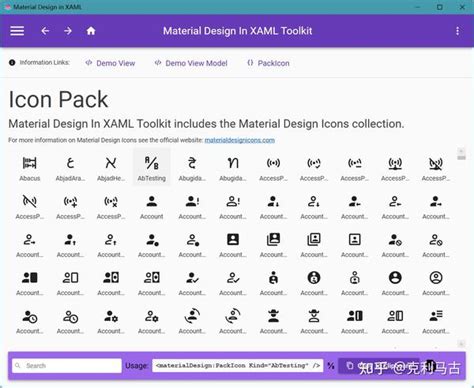Screen dimensions: 474x388
Task: Click the "Icon Pack" heading
Action: click(x=58, y=99)
